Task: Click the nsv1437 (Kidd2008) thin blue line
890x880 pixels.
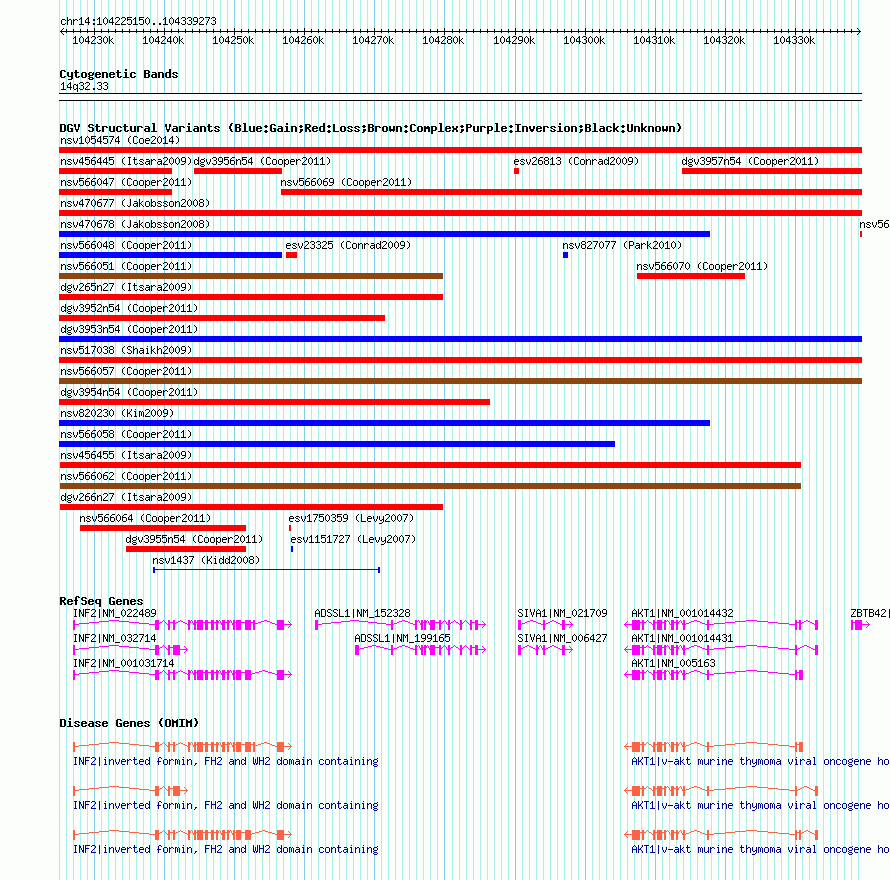Action: click(x=266, y=569)
